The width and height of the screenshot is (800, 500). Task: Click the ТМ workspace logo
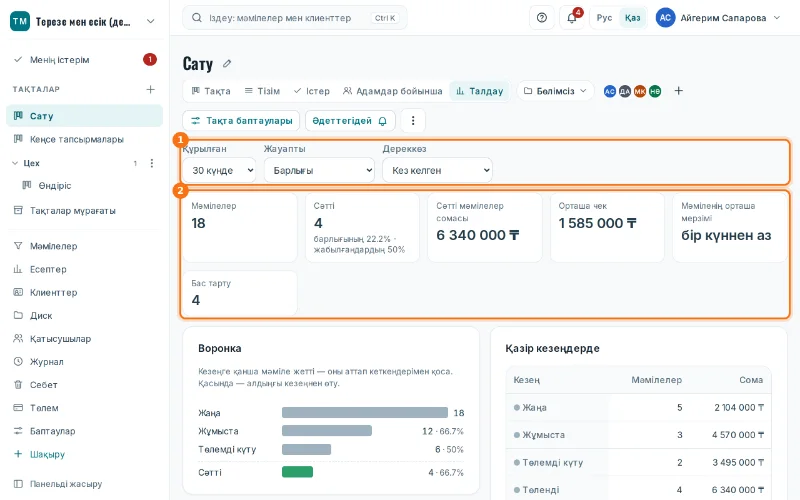[20, 21]
